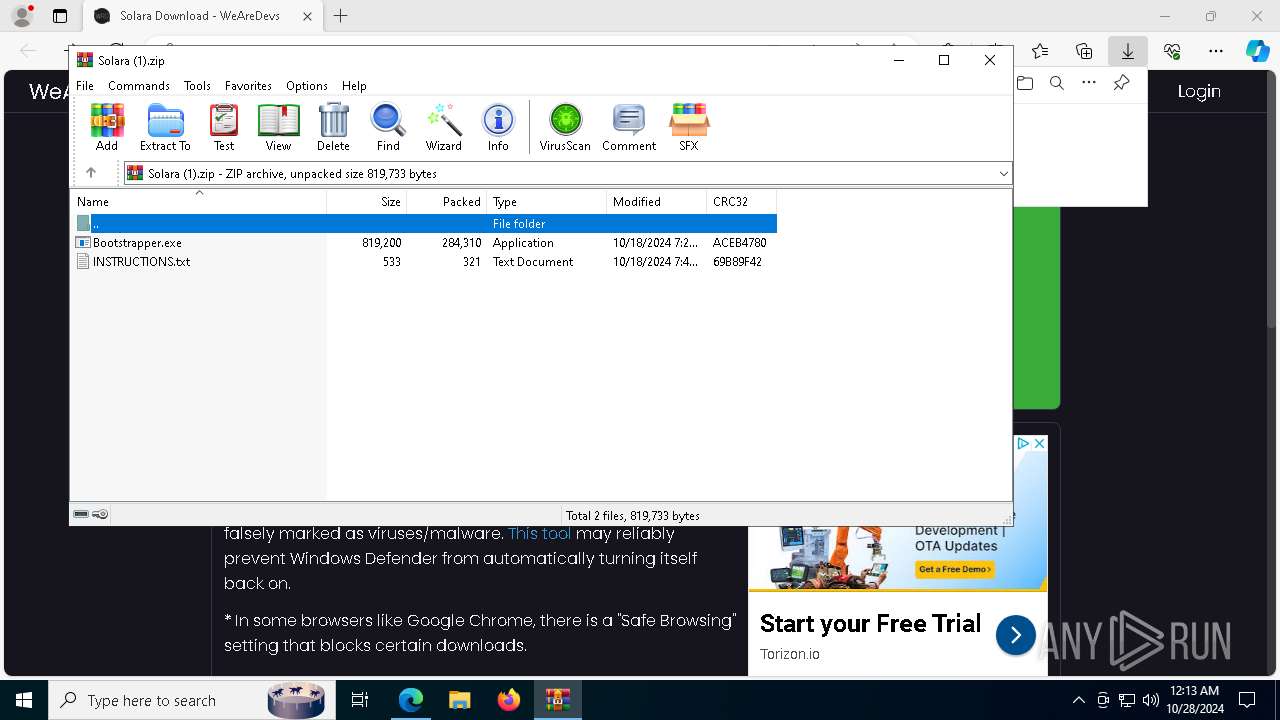Open the Wizard tool
This screenshot has height=720, width=1280.
443,127
